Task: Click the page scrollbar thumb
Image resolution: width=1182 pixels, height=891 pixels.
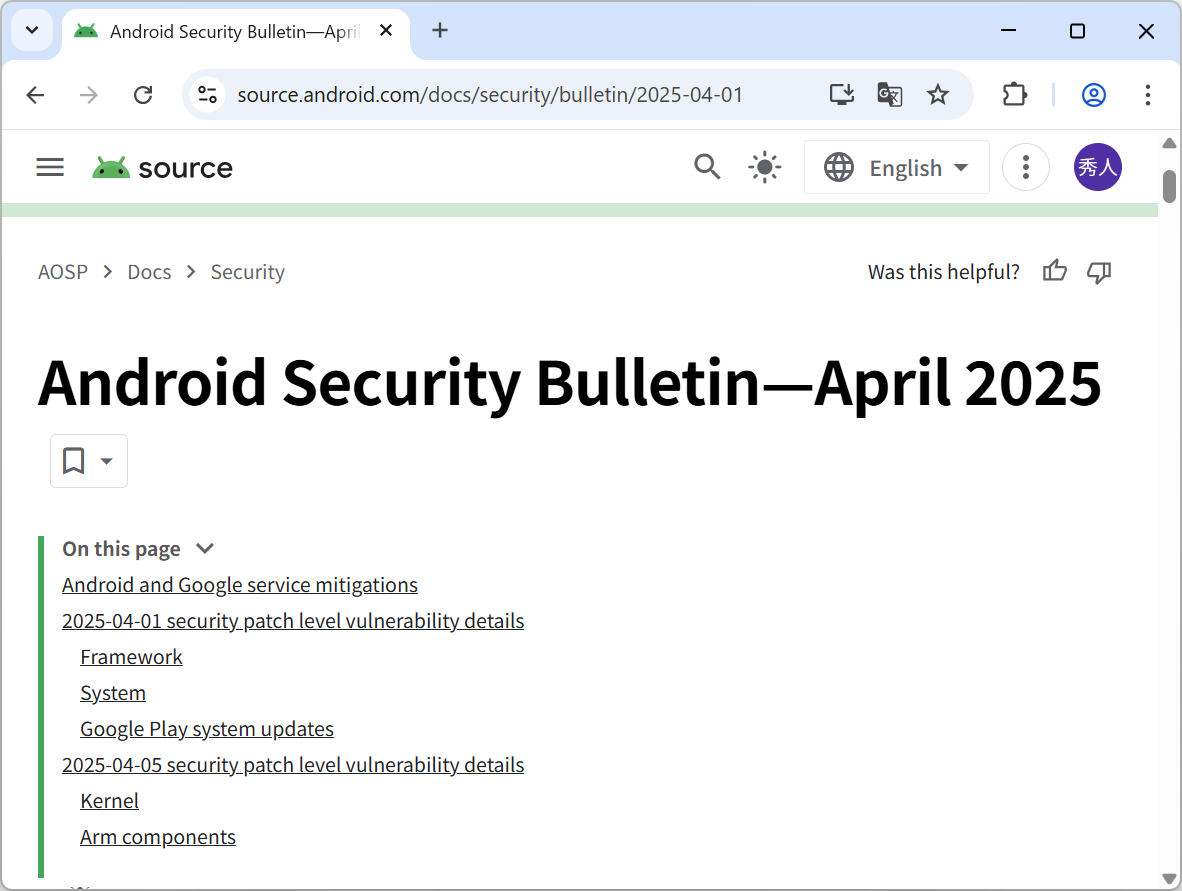Action: pyautogui.click(x=1169, y=184)
